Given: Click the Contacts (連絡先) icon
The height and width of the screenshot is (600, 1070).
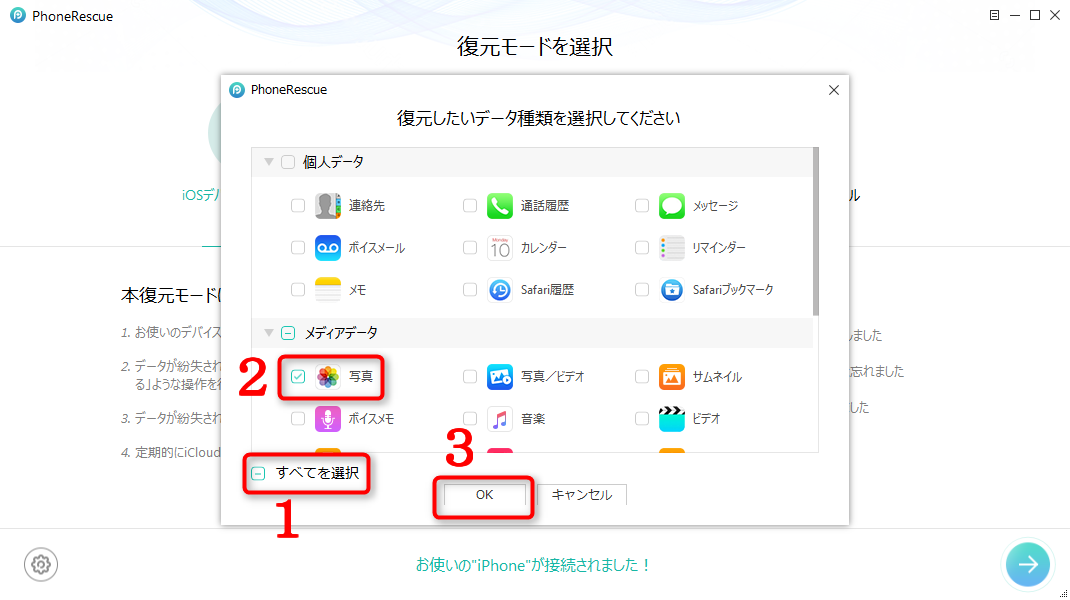Looking at the screenshot, I should [x=328, y=205].
